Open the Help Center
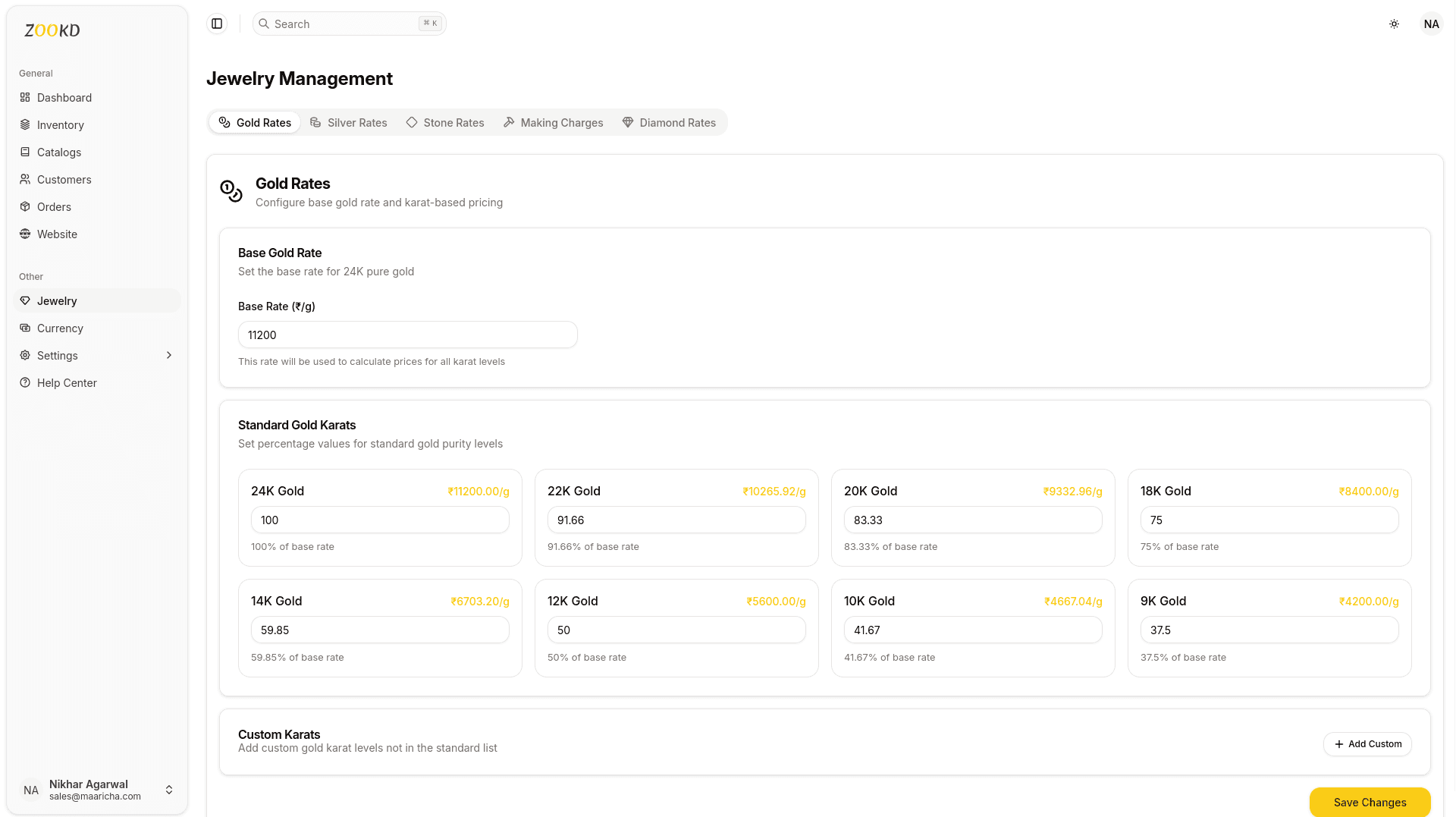Image resolution: width=1456 pixels, height=817 pixels. (67, 382)
